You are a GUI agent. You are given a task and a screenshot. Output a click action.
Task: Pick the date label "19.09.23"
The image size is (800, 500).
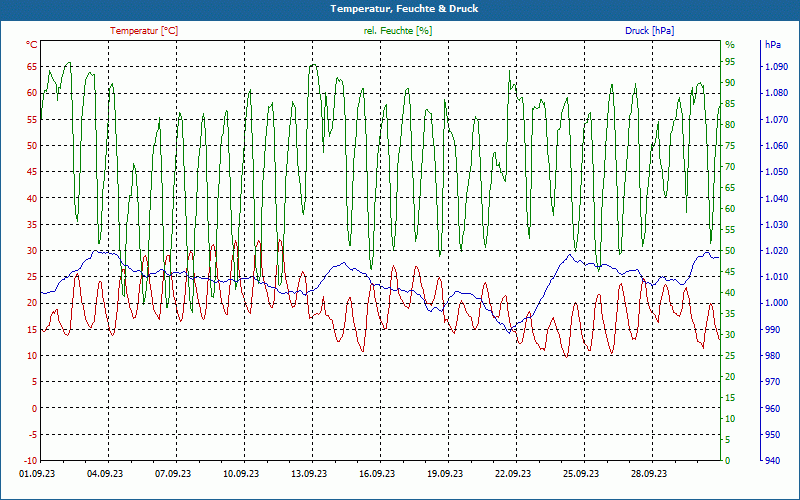tap(445, 473)
